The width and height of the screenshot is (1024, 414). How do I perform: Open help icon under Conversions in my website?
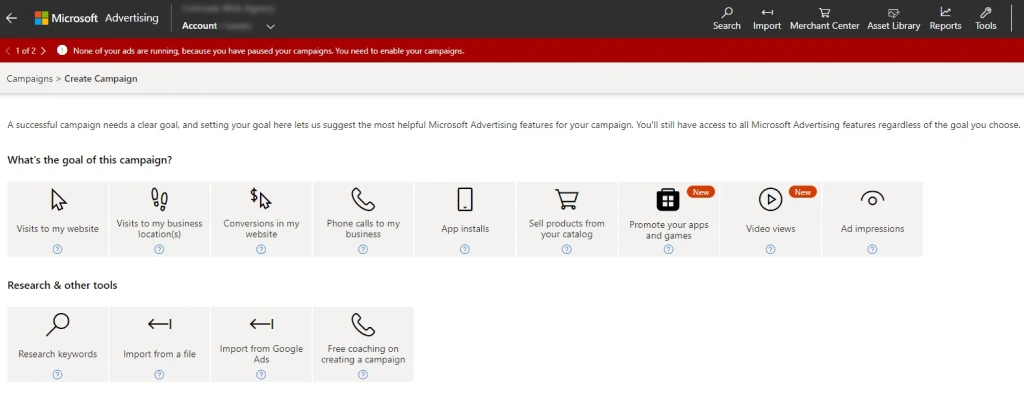pyautogui.click(x=261, y=249)
